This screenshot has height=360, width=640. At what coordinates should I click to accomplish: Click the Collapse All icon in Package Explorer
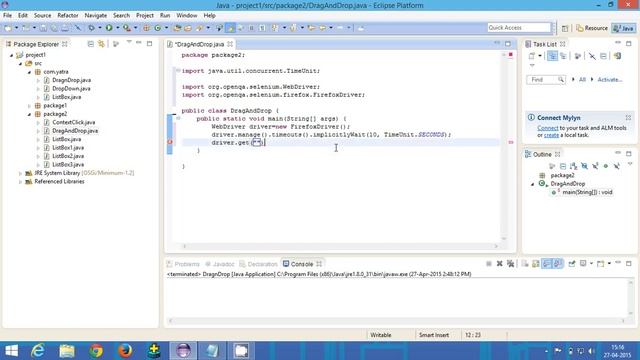click(x=91, y=44)
